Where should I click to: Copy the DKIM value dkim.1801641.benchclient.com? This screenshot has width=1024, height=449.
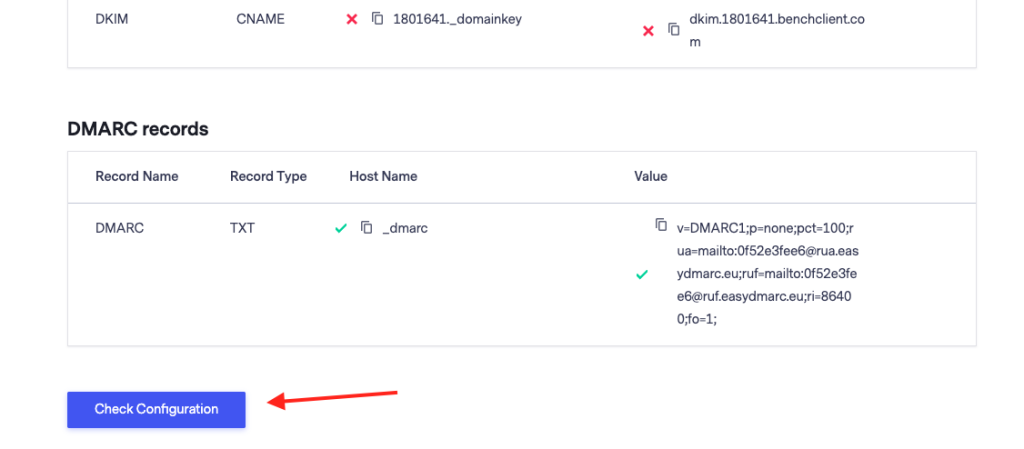coord(676,30)
